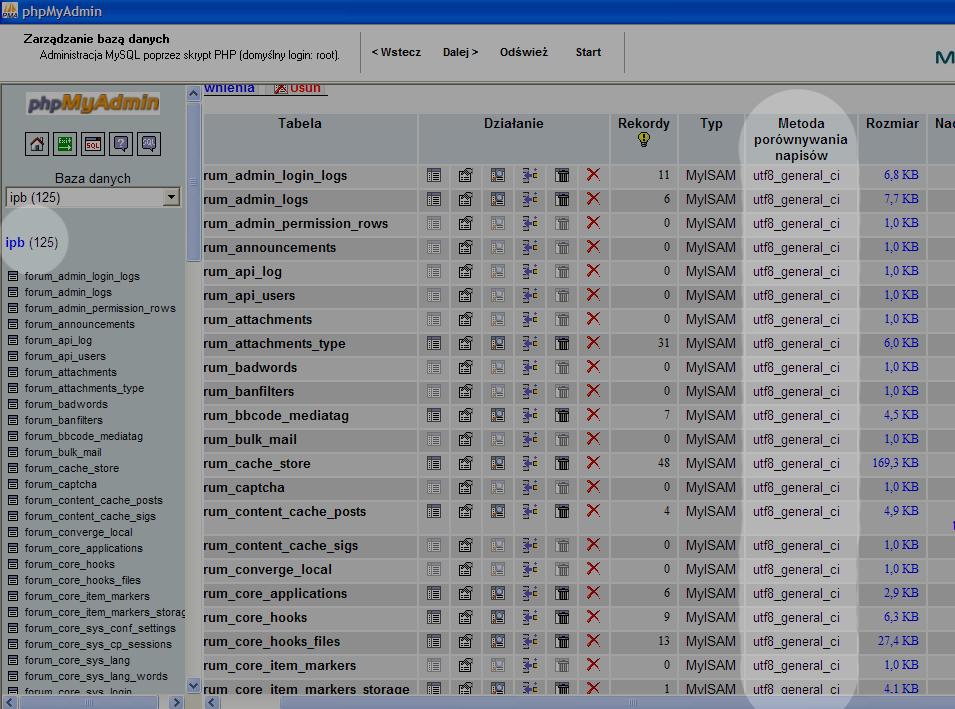Screen dimensions: 955x709
Task: Open the SQL query window icon
Action: [x=93, y=144]
